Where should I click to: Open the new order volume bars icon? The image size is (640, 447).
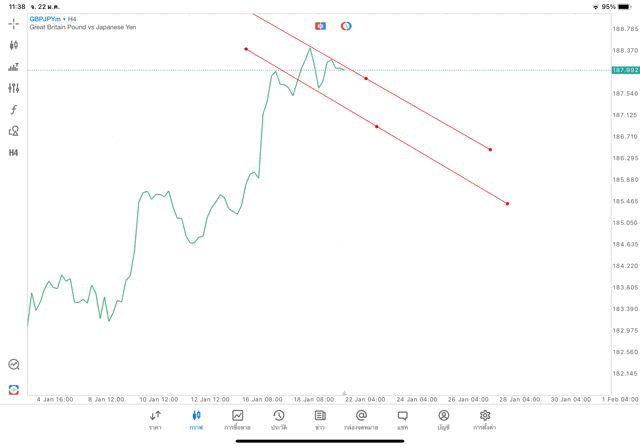click(14, 67)
